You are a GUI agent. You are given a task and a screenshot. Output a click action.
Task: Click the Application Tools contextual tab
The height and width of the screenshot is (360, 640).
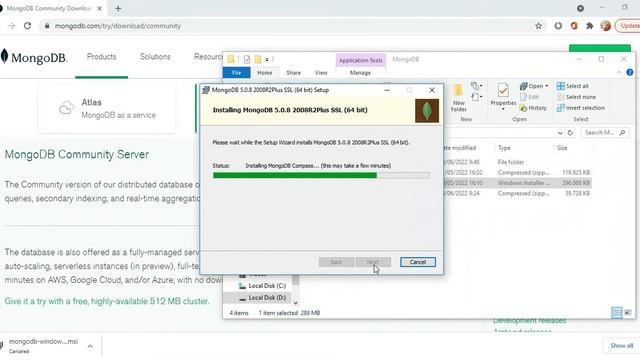click(x=361, y=60)
